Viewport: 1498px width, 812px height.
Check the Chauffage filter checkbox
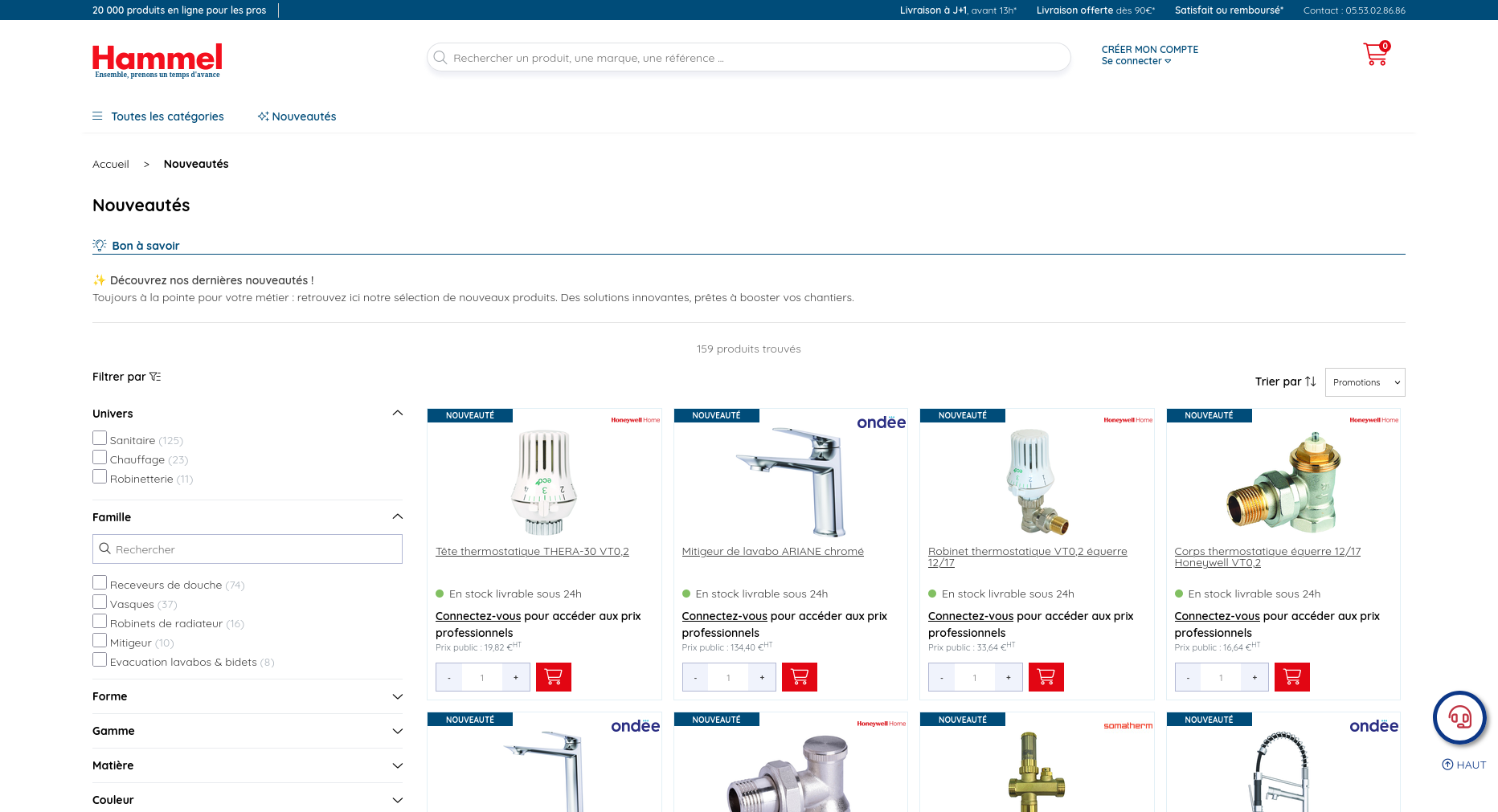tap(100, 457)
